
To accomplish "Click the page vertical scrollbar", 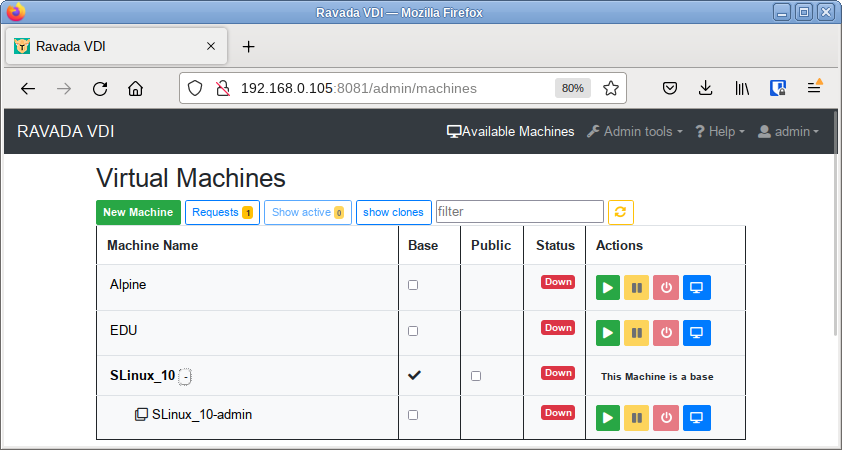I will pos(835,223).
